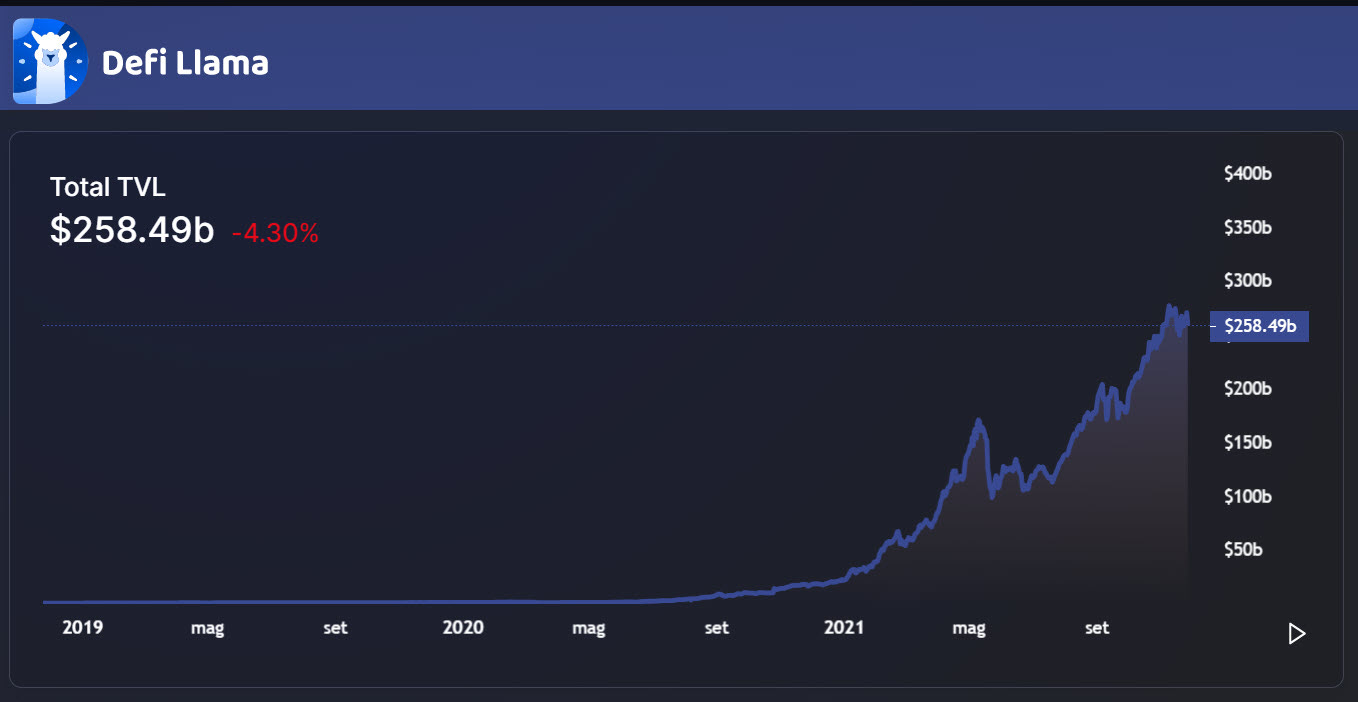The image size is (1358, 702).
Task: Open the Defi Llama home title
Action: (185, 63)
